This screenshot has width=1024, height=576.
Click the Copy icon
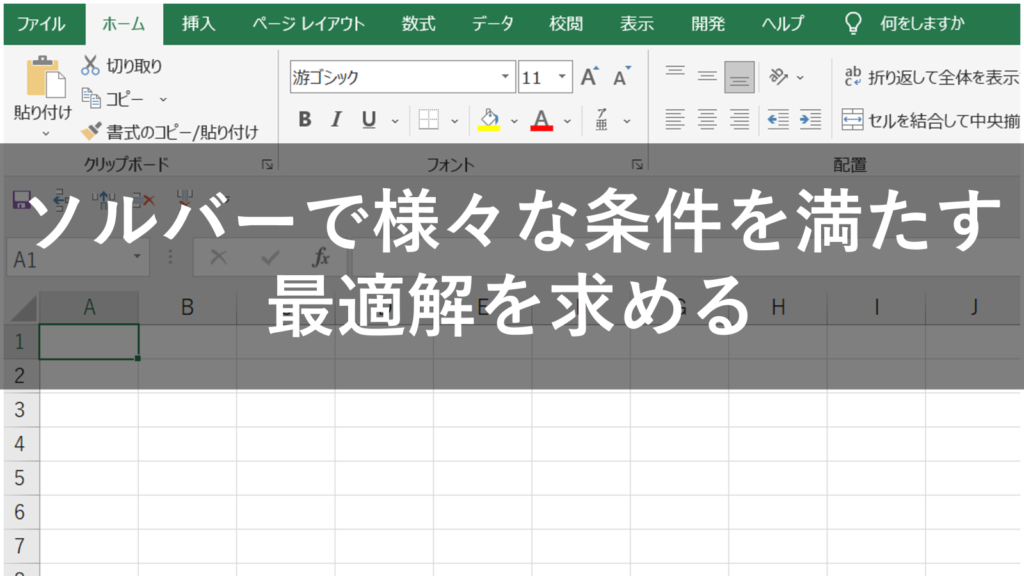(x=91, y=99)
